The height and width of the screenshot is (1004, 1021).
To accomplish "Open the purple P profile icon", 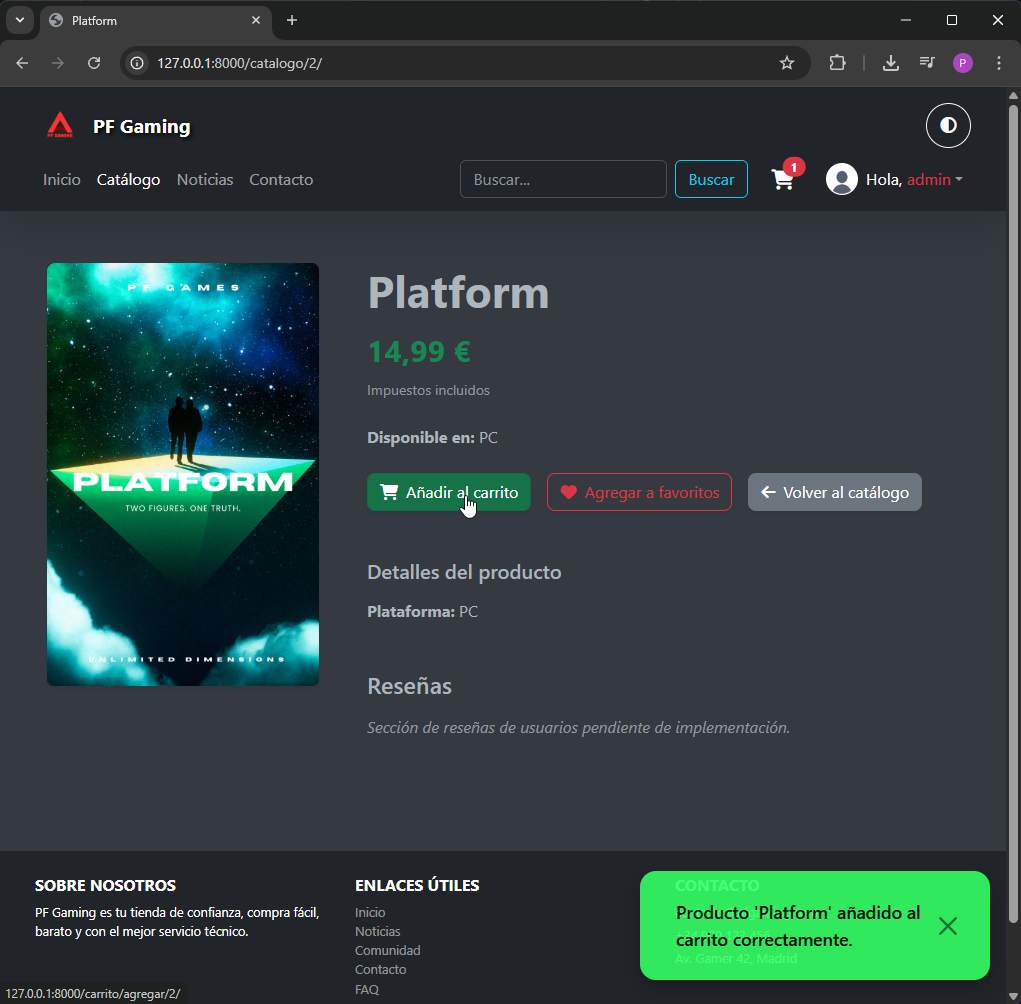I will (x=962, y=63).
